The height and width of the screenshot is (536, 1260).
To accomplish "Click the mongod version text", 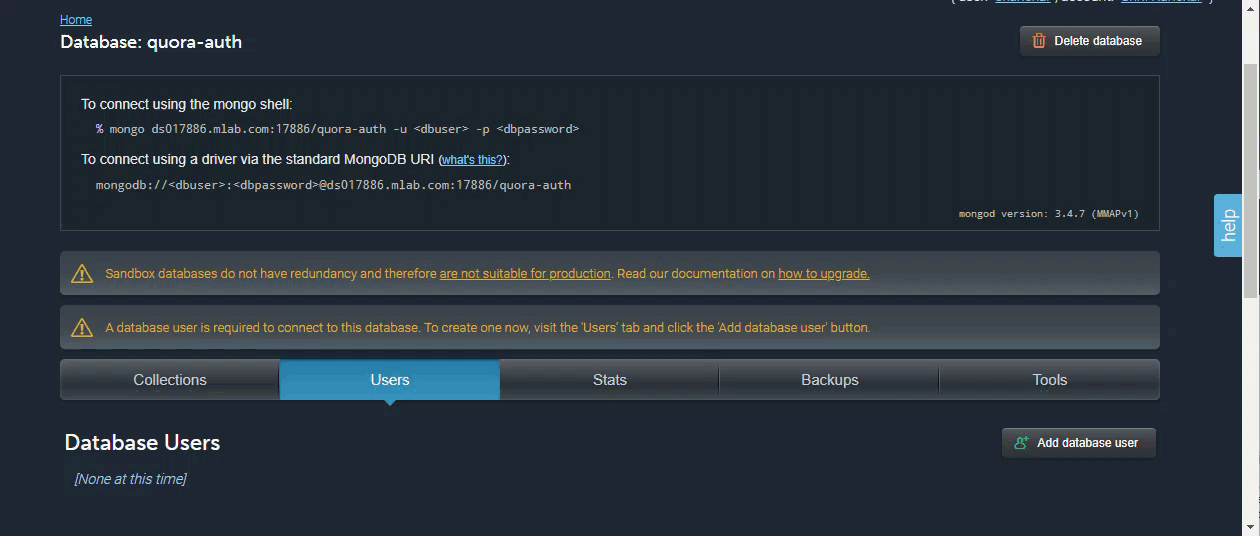I will coord(1048,214).
